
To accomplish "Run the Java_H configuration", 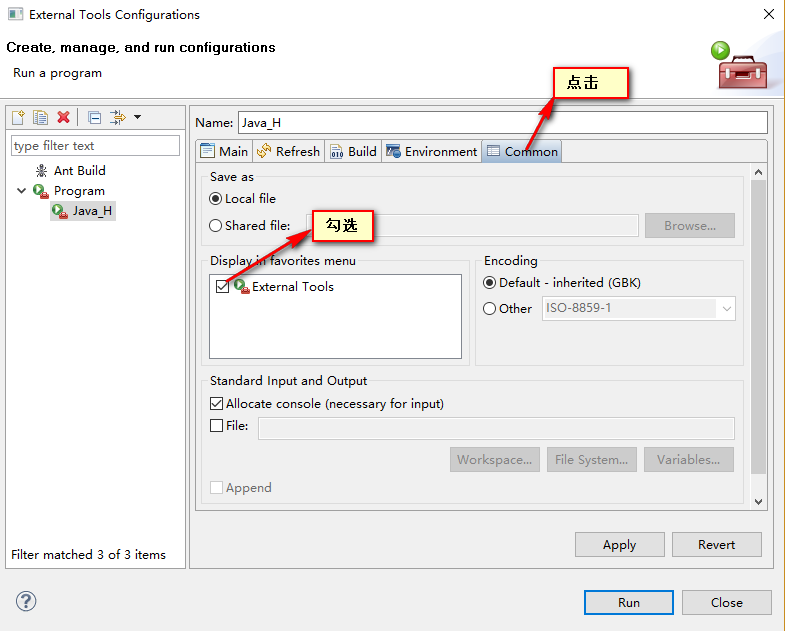I will coord(628,602).
